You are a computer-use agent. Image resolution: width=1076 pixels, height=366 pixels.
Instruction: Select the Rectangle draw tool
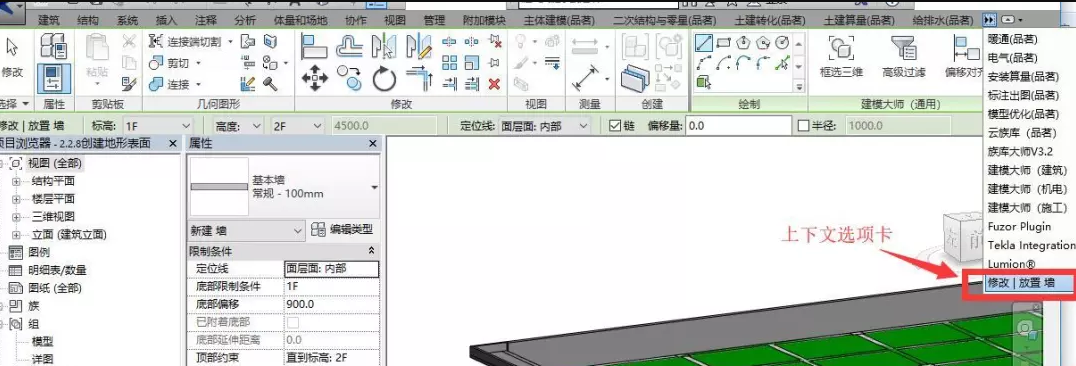coord(723,43)
